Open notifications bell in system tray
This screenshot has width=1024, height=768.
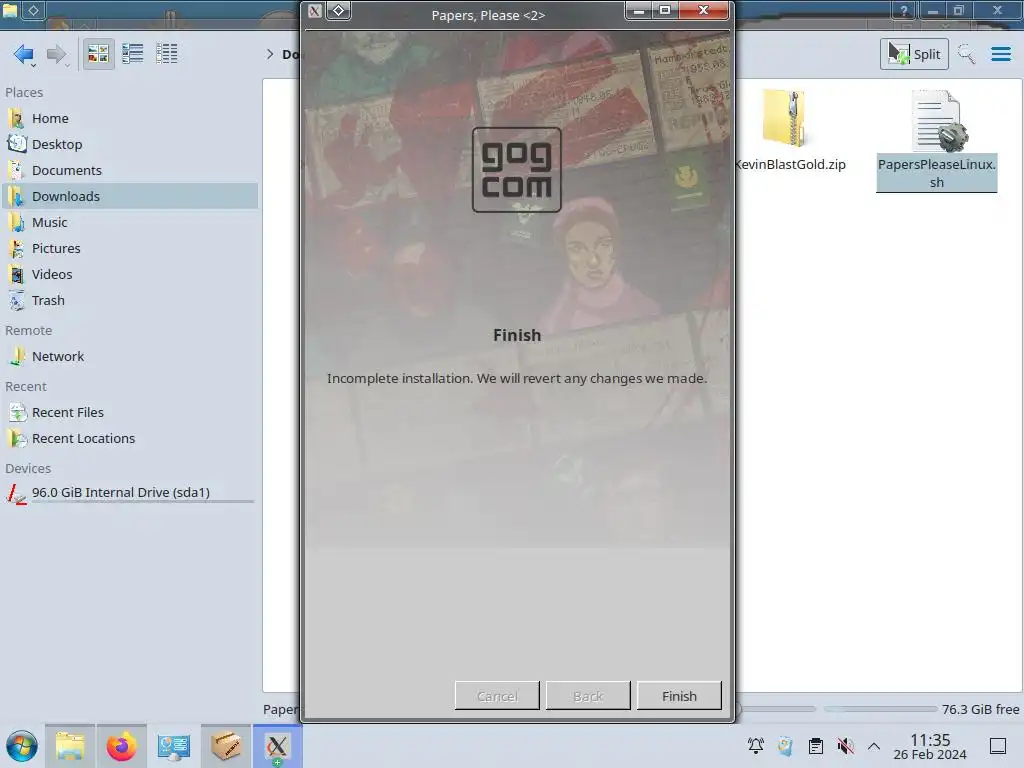coord(756,746)
